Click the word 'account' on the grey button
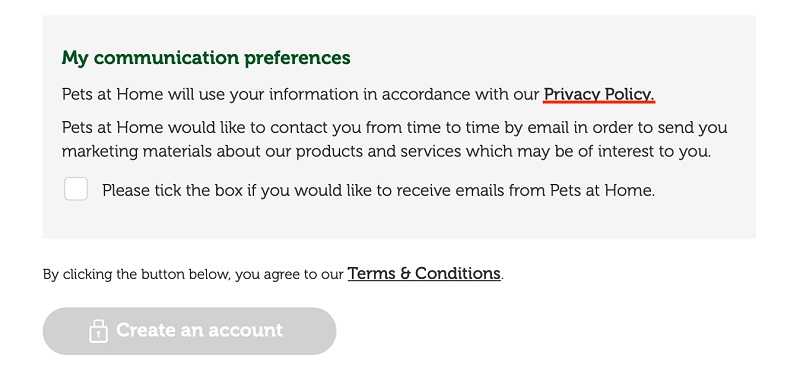 [245, 330]
